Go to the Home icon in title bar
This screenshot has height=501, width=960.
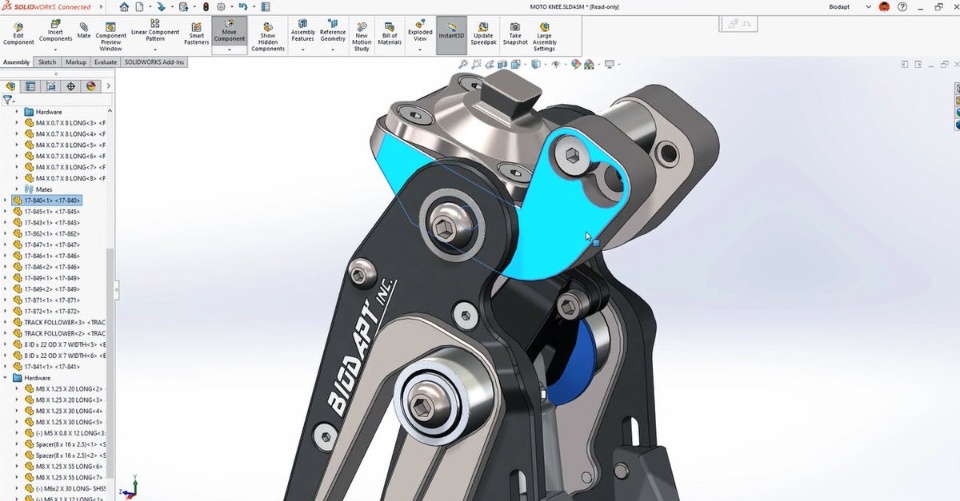[x=124, y=7]
